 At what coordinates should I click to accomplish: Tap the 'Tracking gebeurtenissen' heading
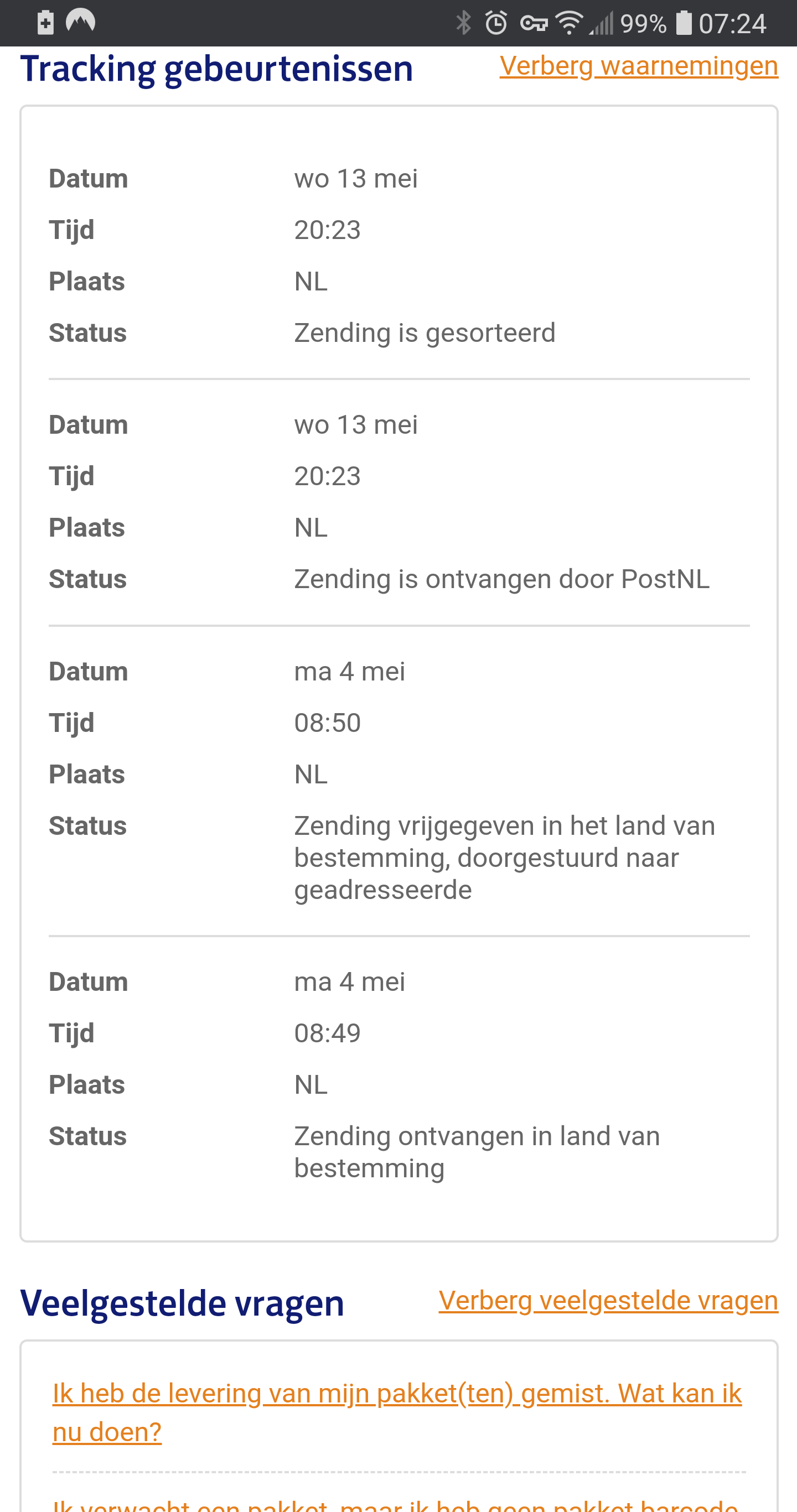tap(217, 69)
